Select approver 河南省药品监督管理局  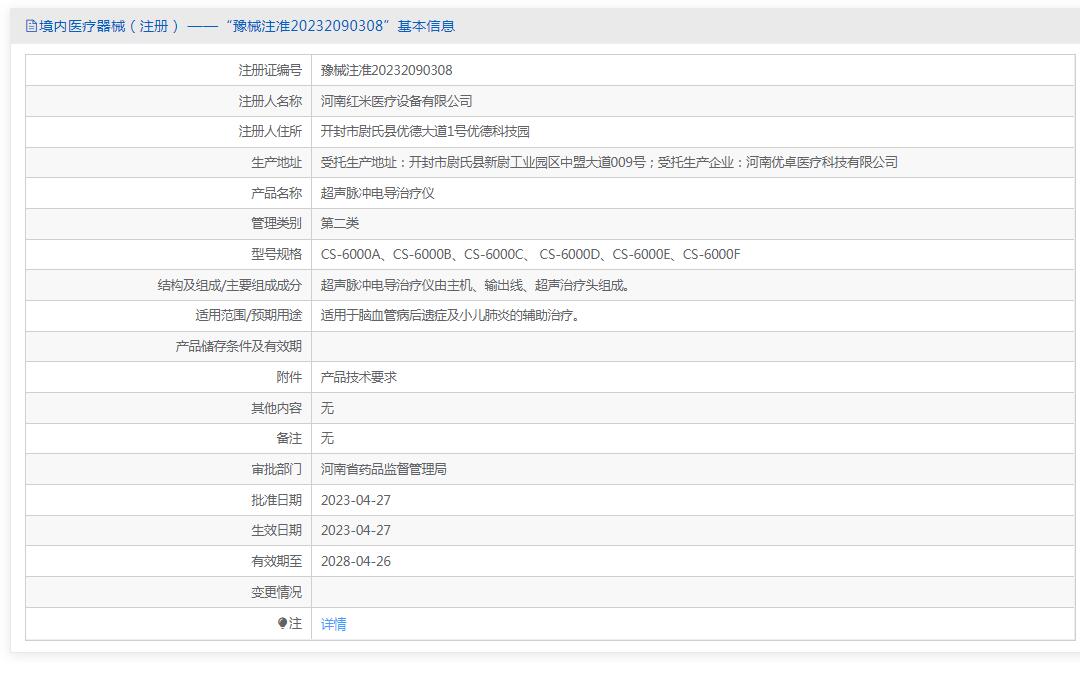coord(384,470)
